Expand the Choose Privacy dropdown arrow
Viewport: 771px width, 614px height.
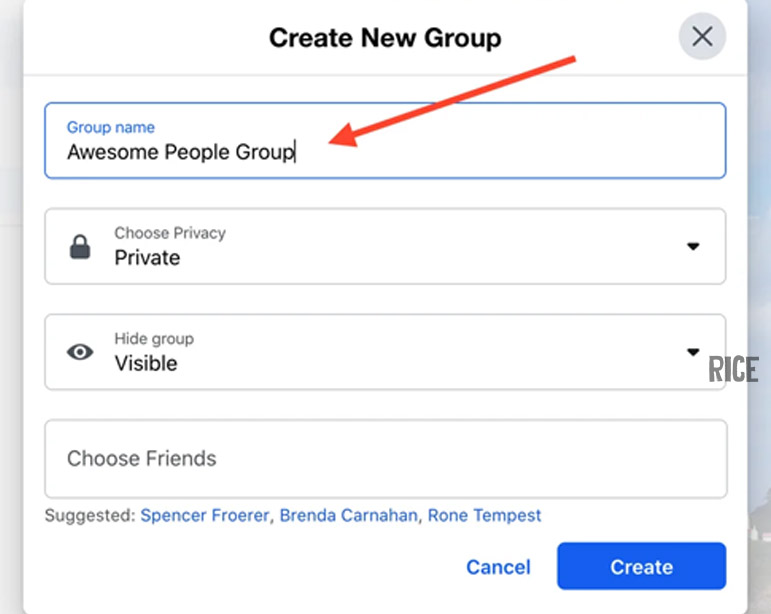pyautogui.click(x=693, y=247)
